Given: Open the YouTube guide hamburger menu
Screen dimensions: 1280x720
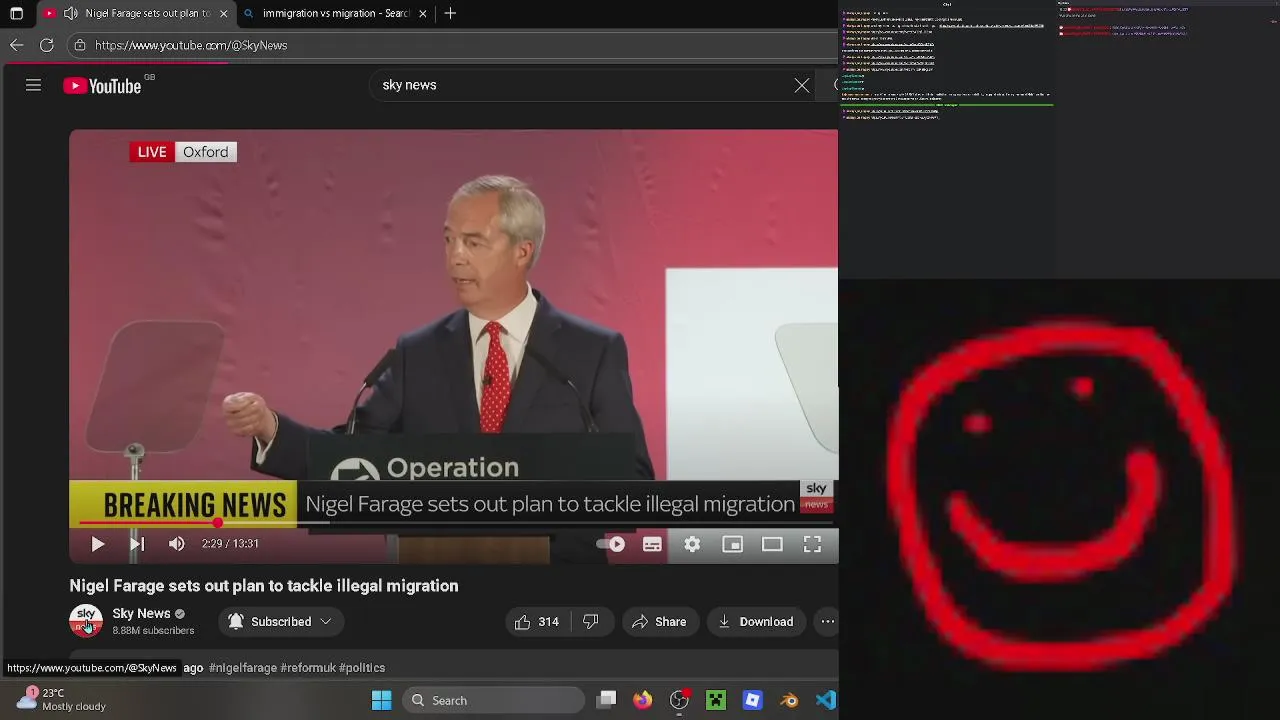Looking at the screenshot, I should pyautogui.click(x=33, y=85).
